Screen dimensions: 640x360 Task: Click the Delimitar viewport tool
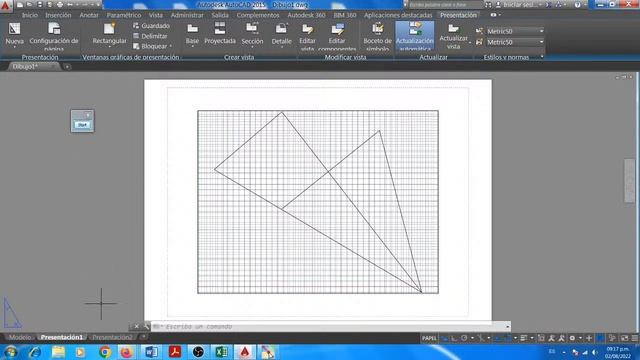click(150, 36)
